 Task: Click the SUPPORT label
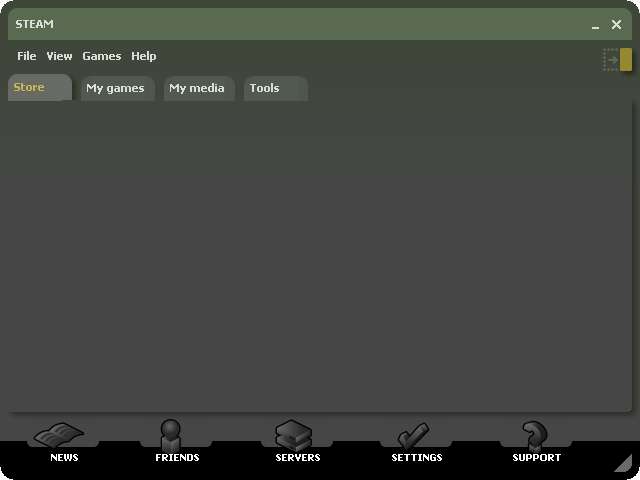[x=536, y=457]
